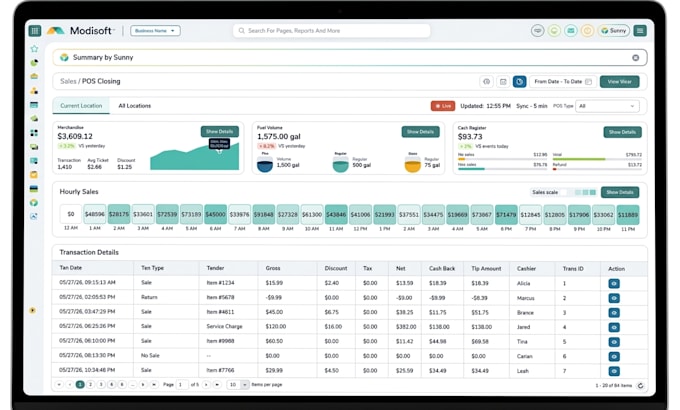Open the green circular icon in header
This screenshot has width=680, height=410.
[554, 31]
